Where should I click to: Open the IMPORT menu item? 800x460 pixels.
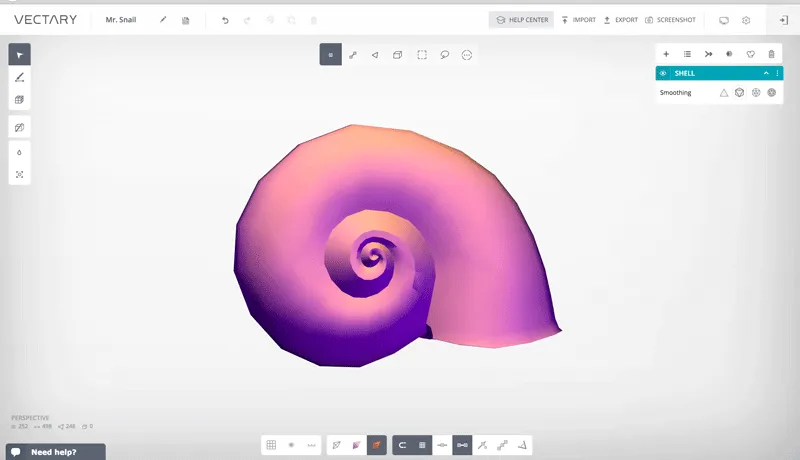[x=579, y=20]
